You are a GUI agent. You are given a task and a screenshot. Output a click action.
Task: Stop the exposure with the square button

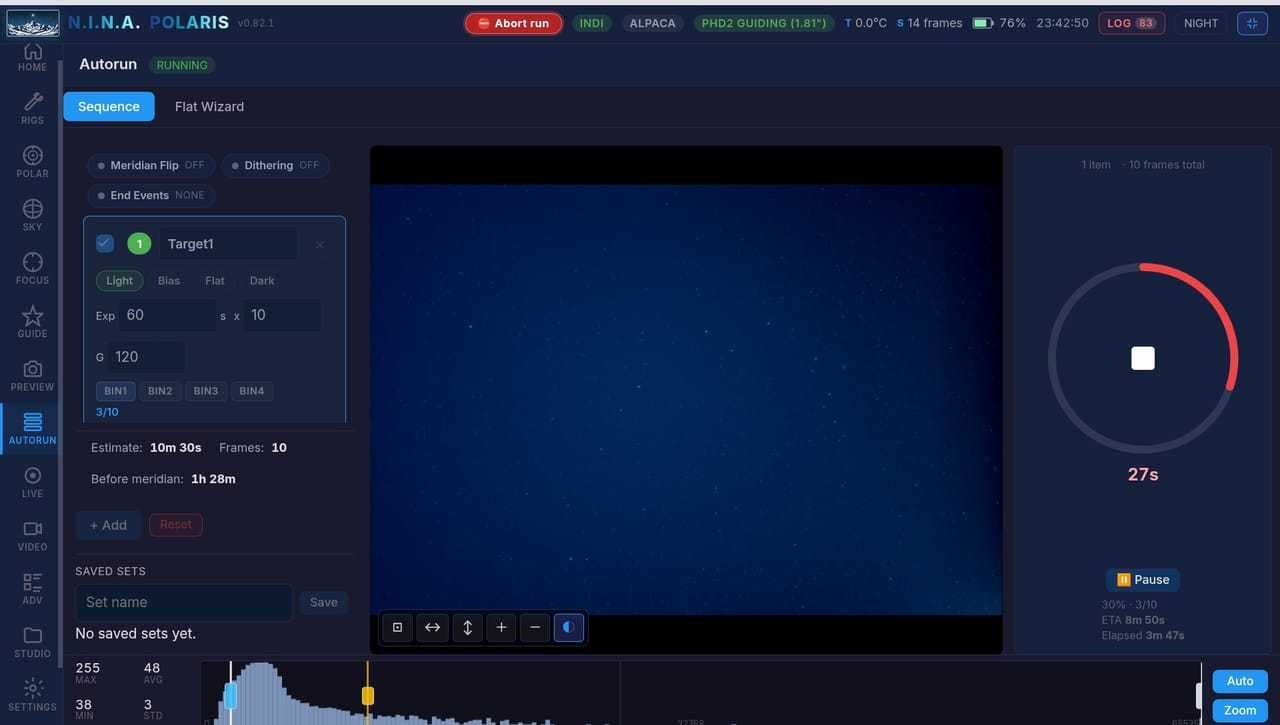coord(1143,358)
